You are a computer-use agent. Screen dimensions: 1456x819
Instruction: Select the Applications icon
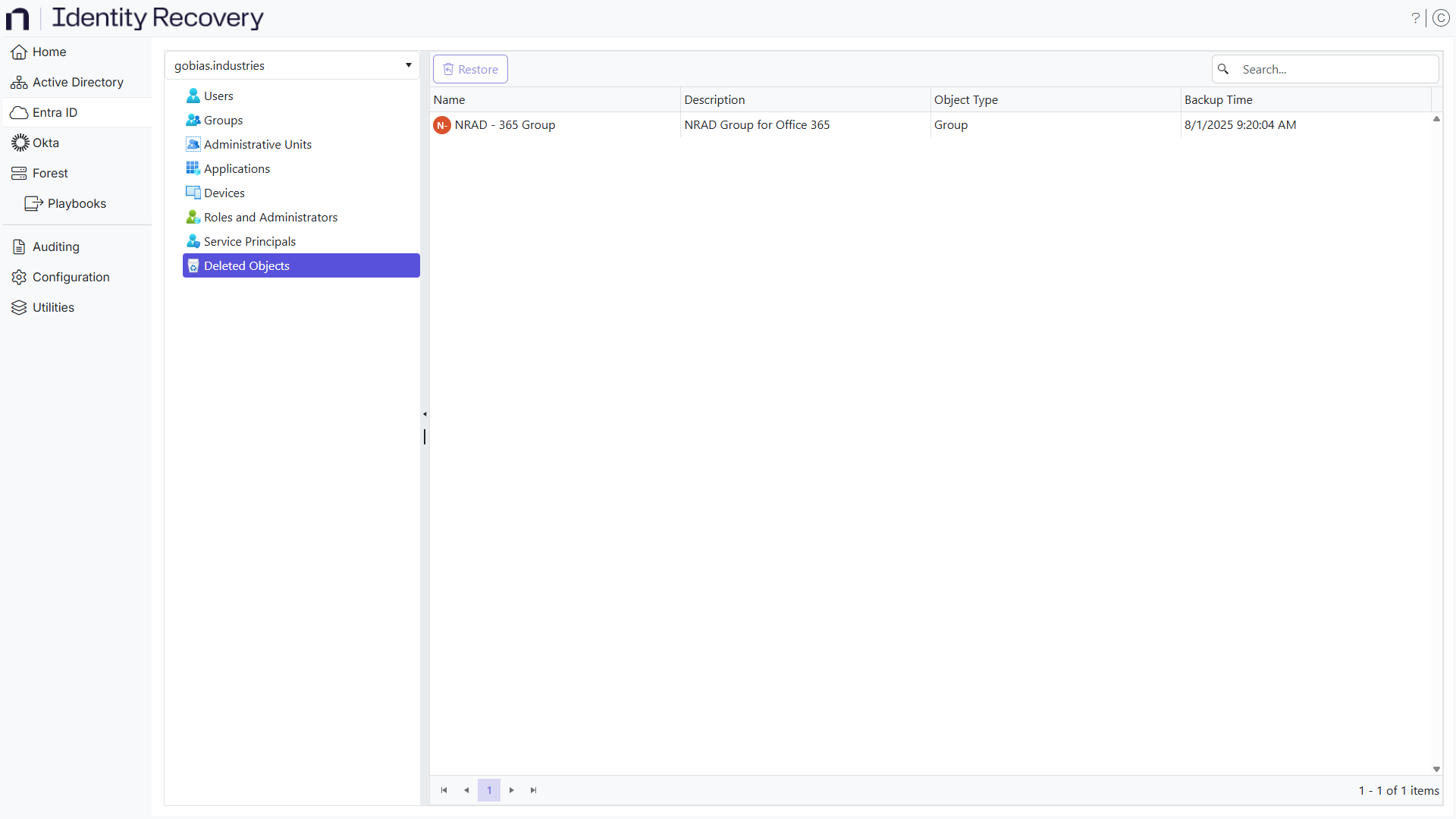(193, 168)
